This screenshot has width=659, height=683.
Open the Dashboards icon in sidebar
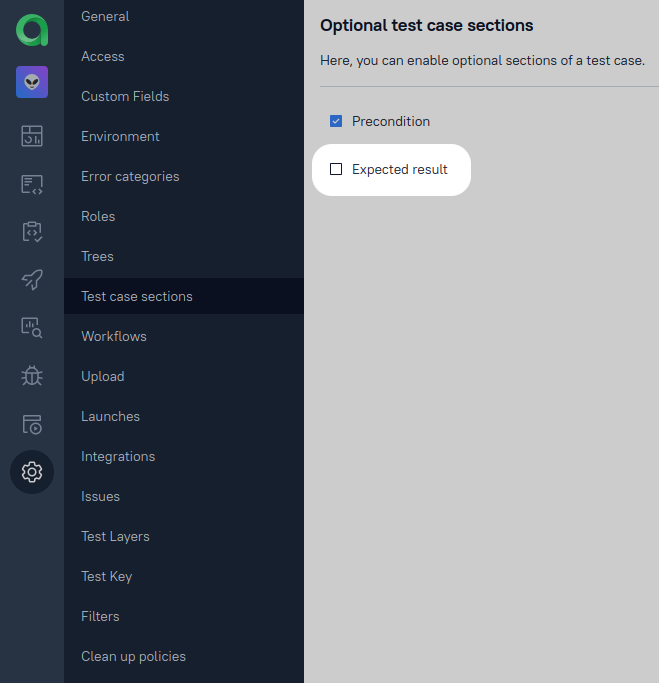32,136
